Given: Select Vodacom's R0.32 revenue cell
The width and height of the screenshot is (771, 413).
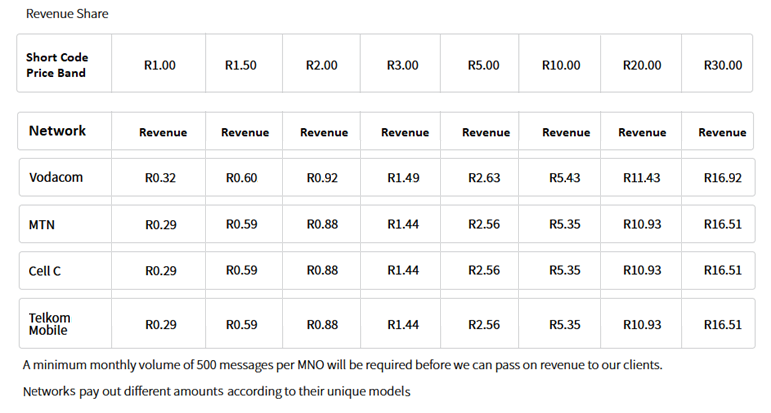Looking at the screenshot, I should 160,178.
